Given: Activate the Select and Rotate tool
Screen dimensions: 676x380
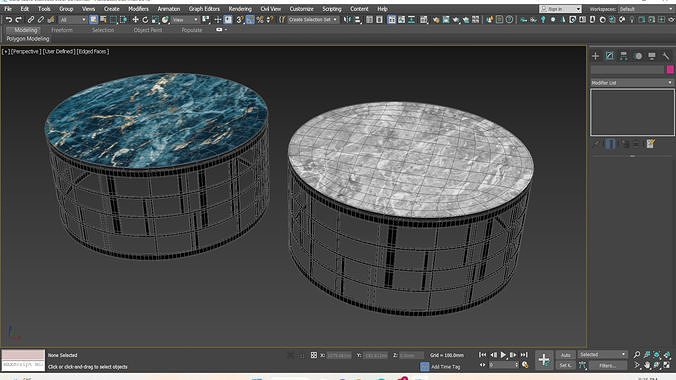Looking at the screenshot, I should tap(145, 20).
